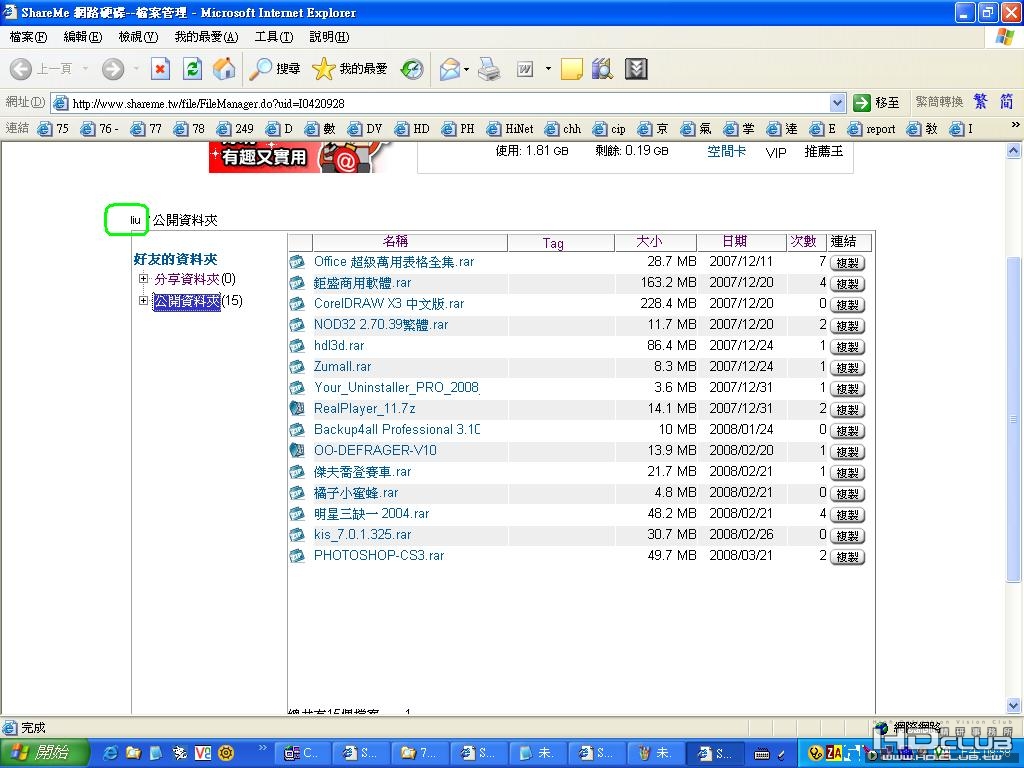Screen dimensions: 1024x768
Task: Open 編輯(E) menu
Action: click(x=83, y=37)
